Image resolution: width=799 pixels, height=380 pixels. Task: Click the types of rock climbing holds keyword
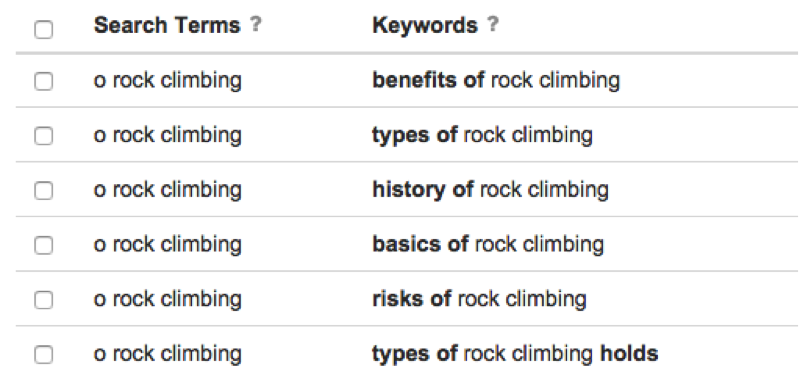(515, 354)
